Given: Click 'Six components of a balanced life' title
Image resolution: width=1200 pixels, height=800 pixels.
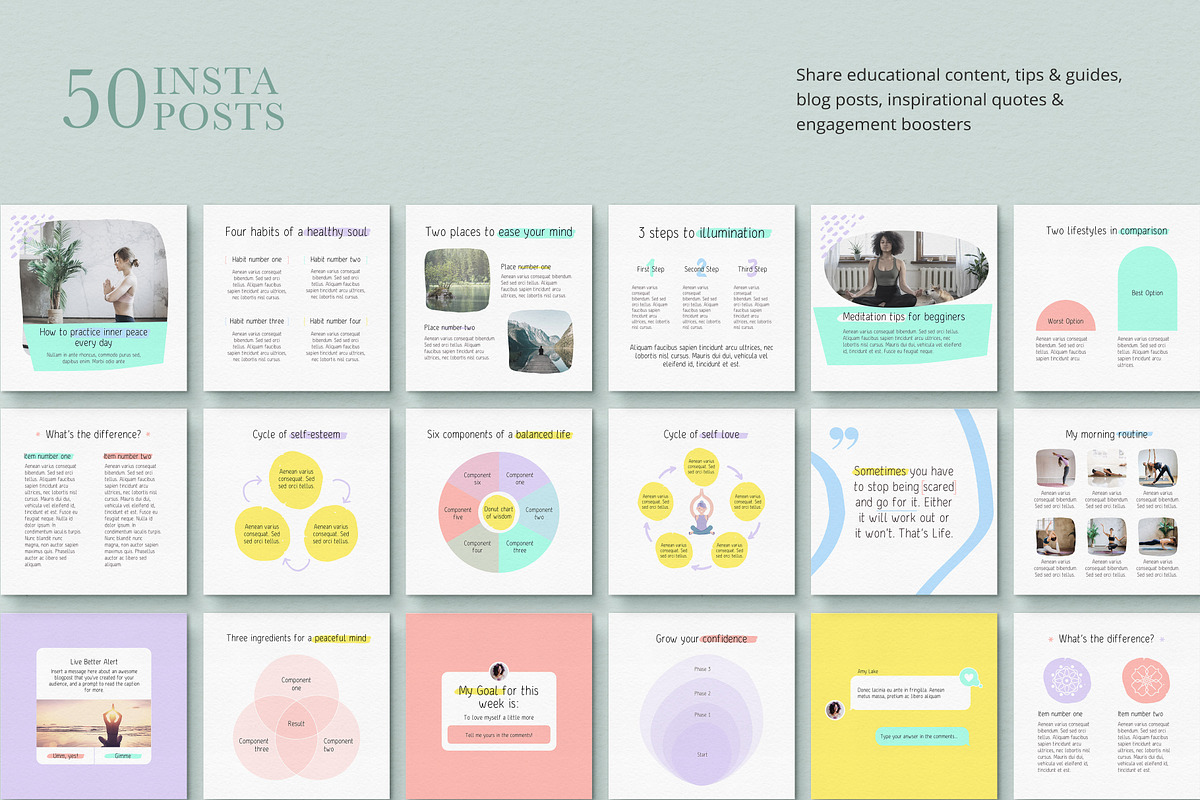Looking at the screenshot, I should pos(498,435).
